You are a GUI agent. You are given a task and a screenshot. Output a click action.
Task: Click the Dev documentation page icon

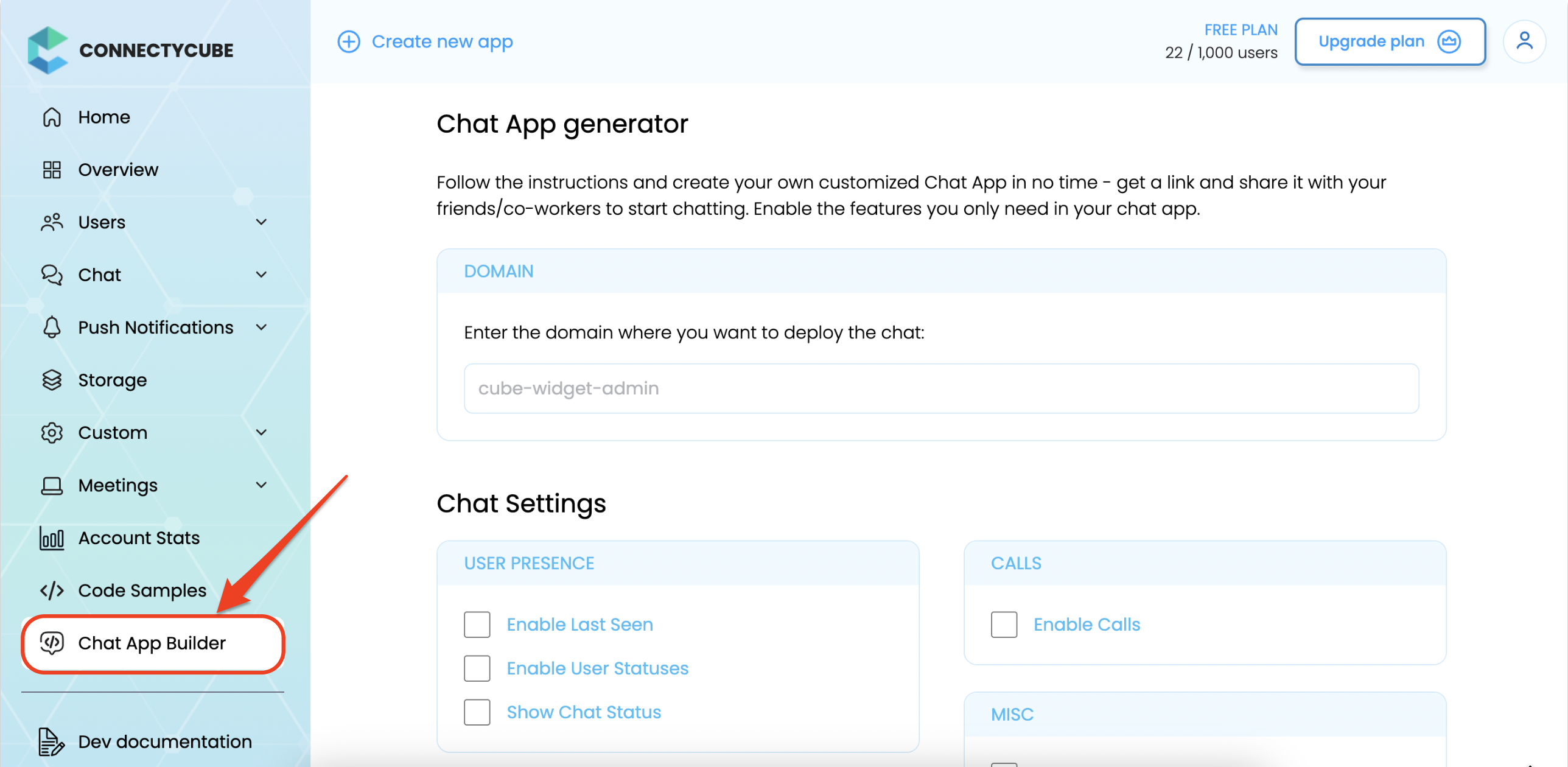pos(52,741)
